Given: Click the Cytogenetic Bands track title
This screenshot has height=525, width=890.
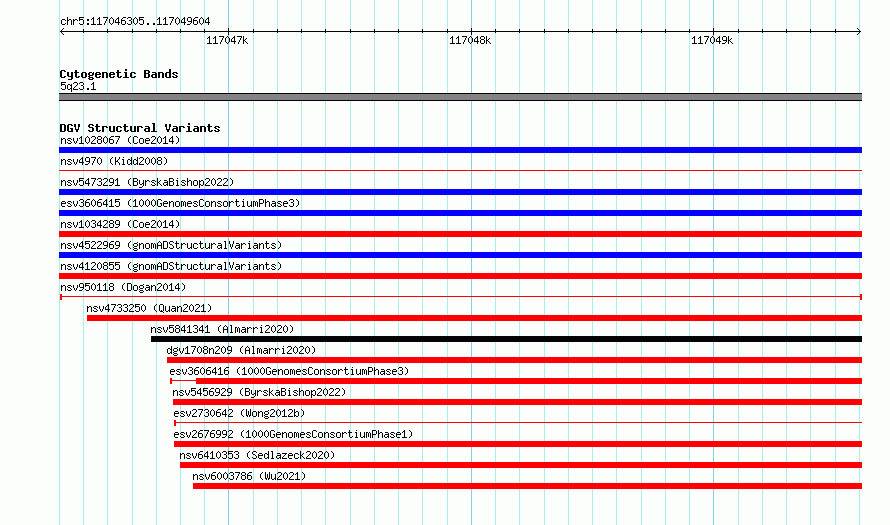Looking at the screenshot, I should click(119, 74).
